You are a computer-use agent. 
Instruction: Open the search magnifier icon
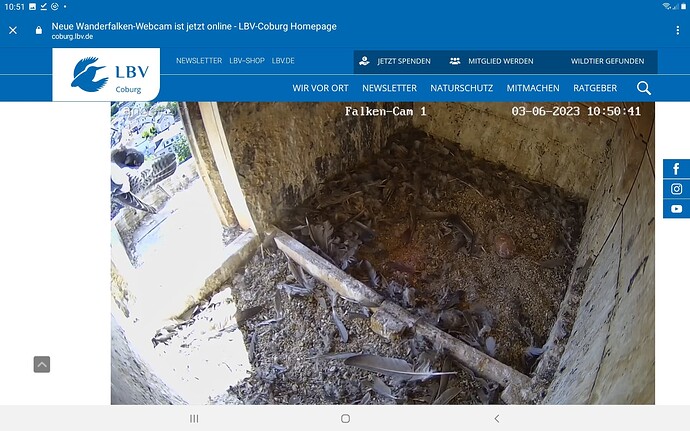[644, 88]
